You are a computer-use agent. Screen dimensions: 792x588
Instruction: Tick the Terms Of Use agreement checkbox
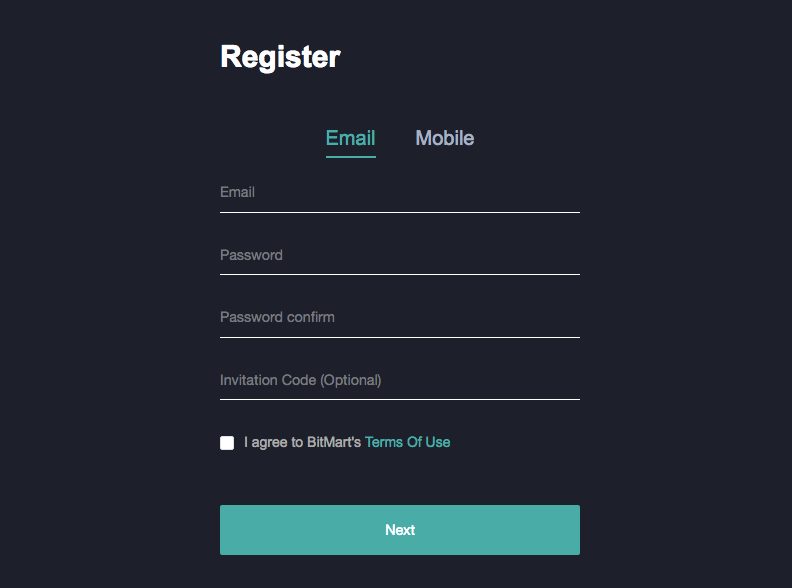(x=227, y=443)
